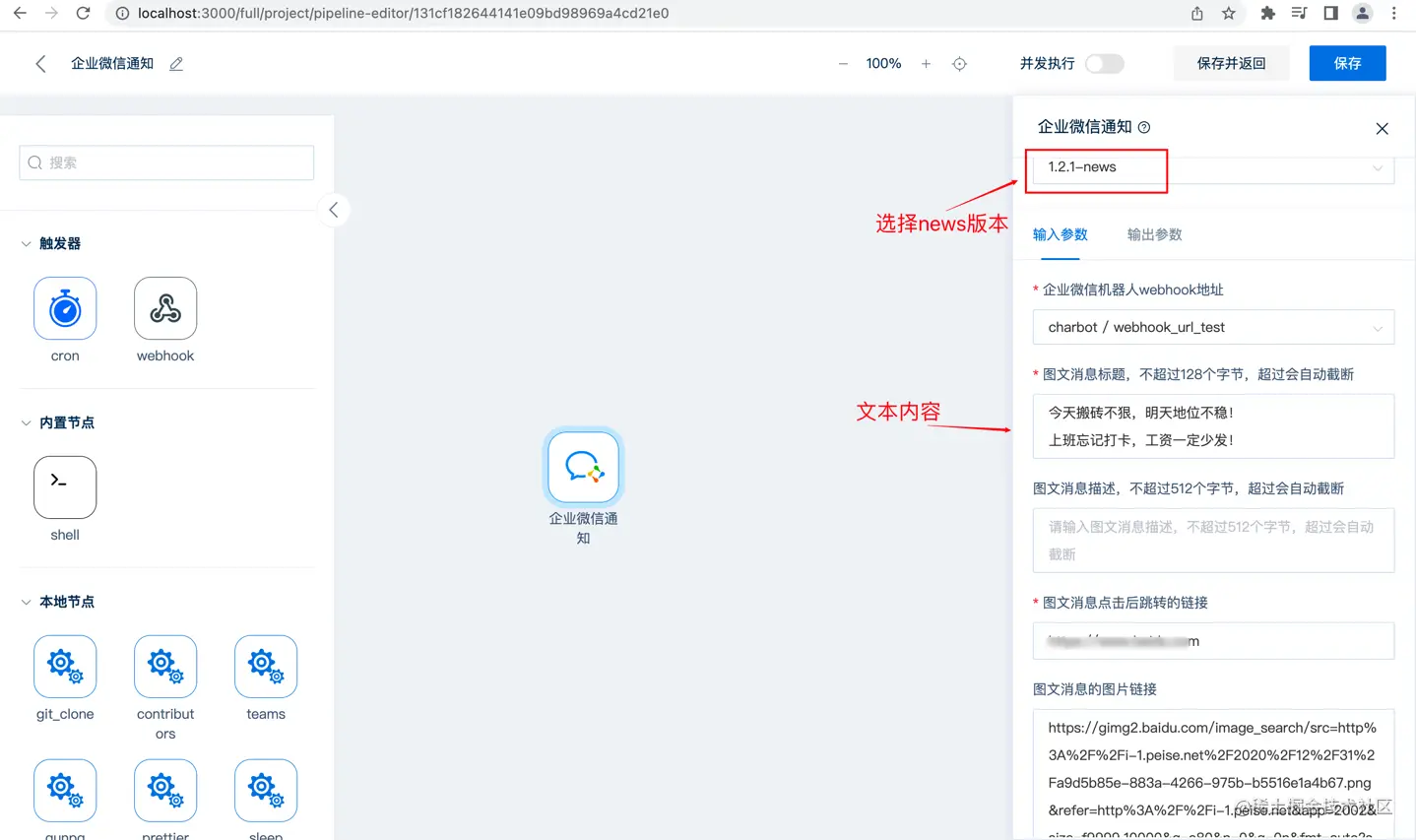
Task: Zoom in with the plus icon
Action: (926, 64)
